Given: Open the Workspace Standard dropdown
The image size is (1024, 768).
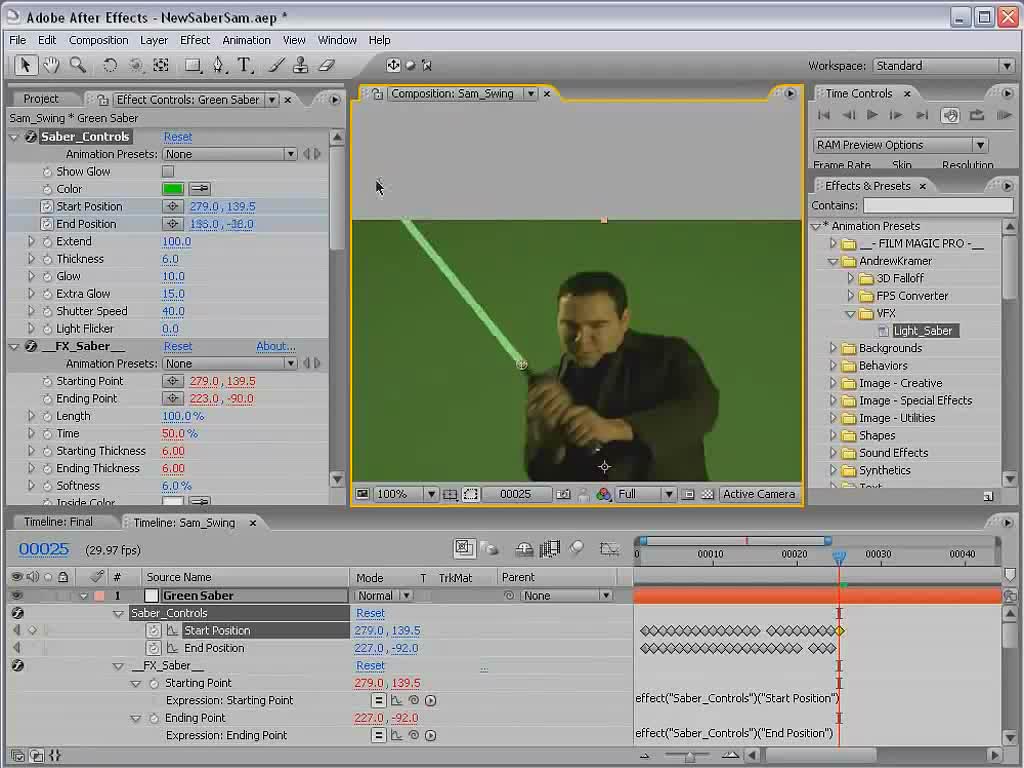Looking at the screenshot, I should (943, 65).
